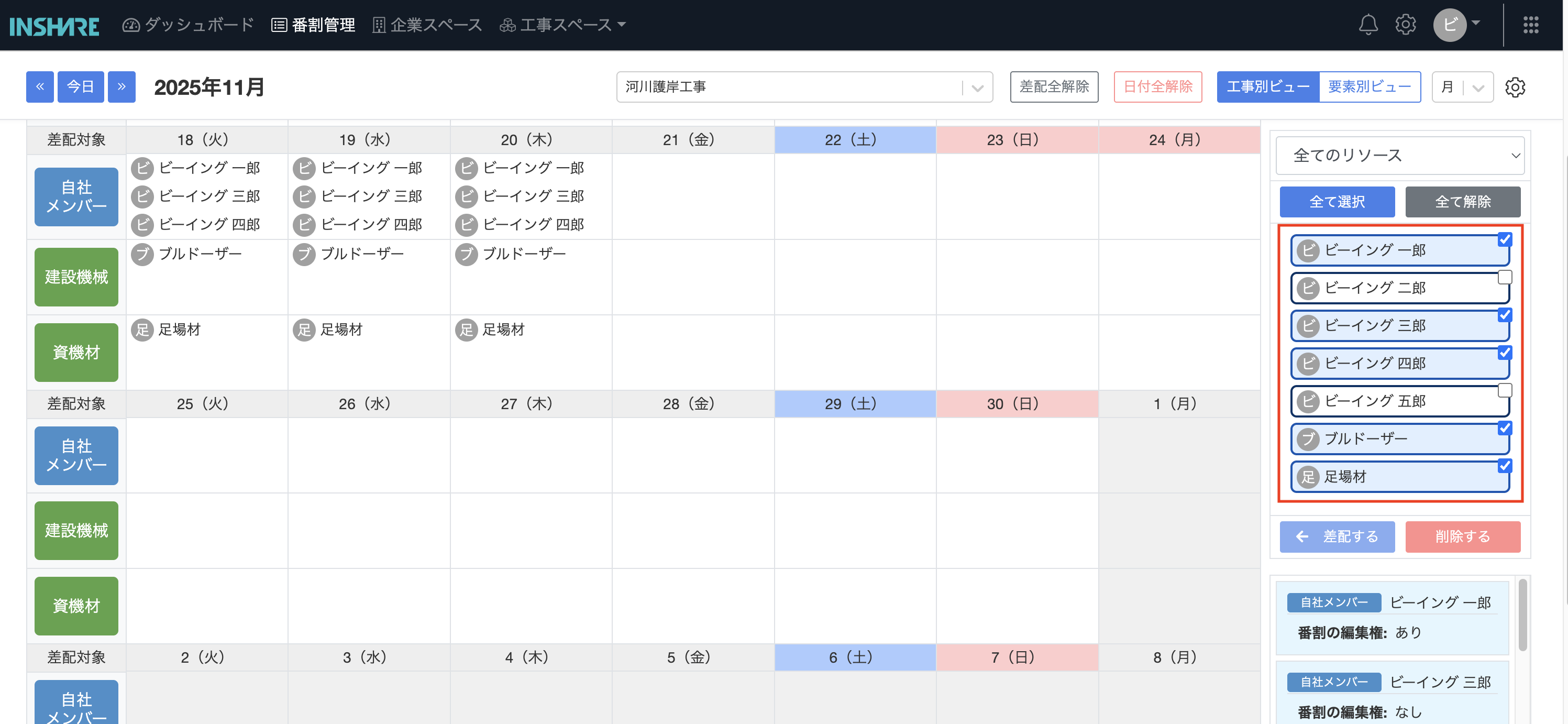Click 足場材 icon on 18 (火)
The height and width of the screenshot is (724, 1568).
pyautogui.click(x=142, y=330)
